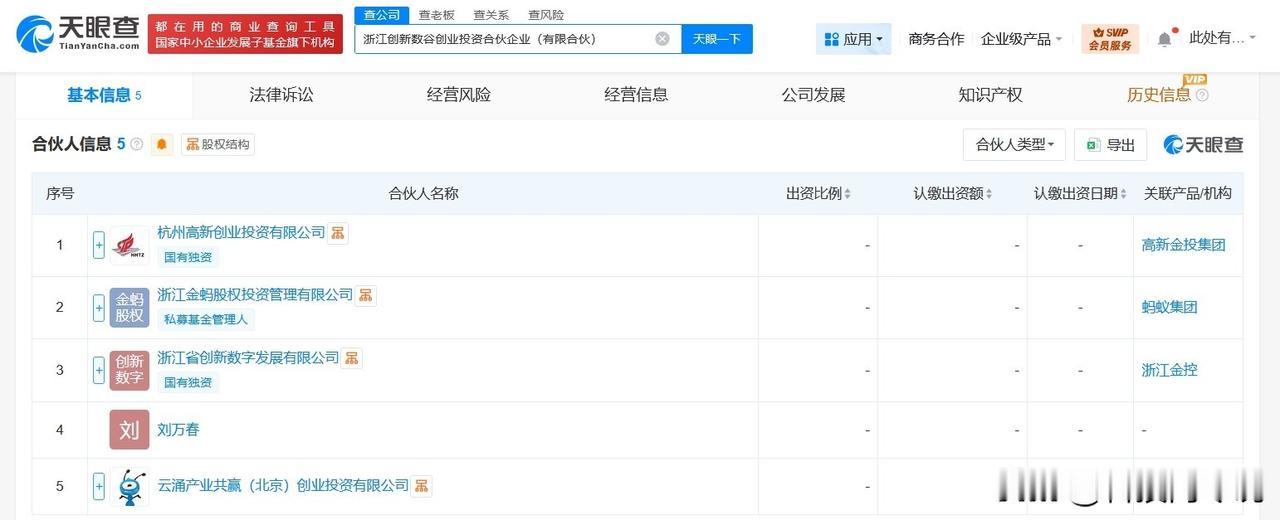Switch to the 知识产权 tab

click(990, 95)
